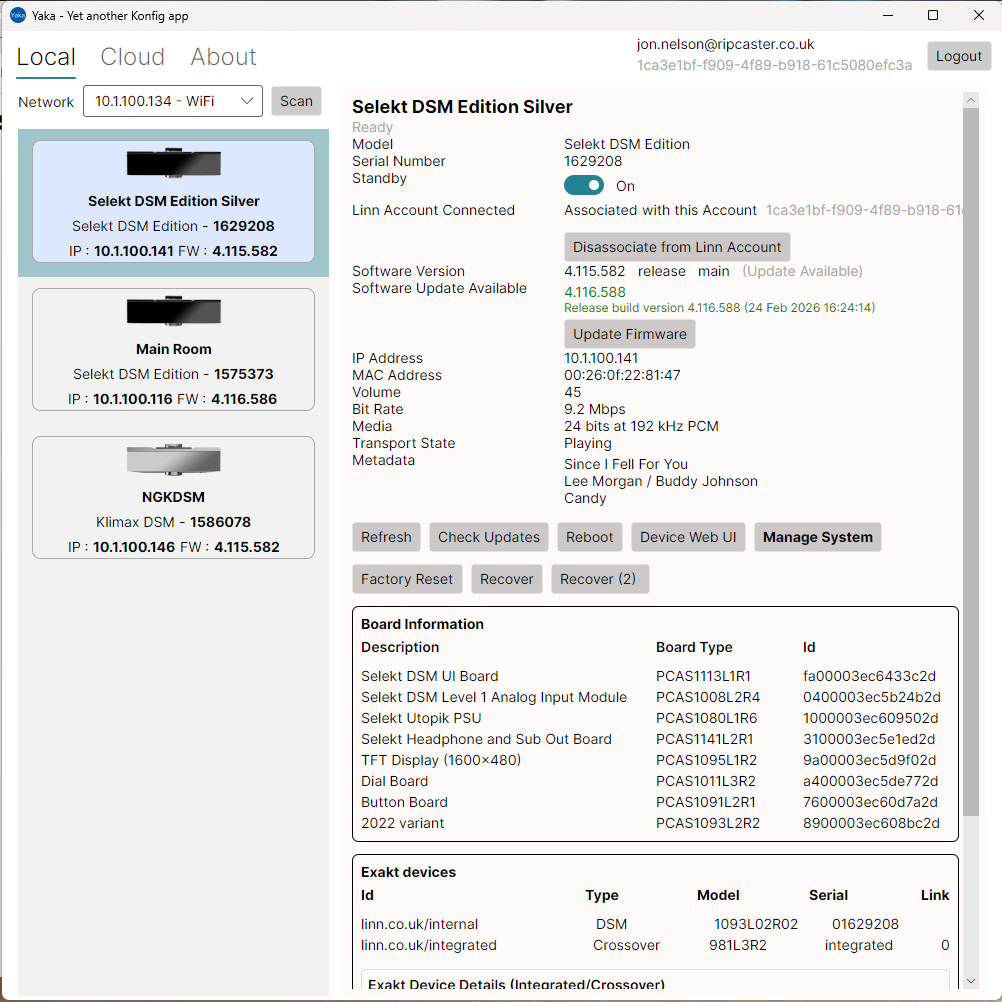
Task: Click Recover (2)
Action: pyautogui.click(x=600, y=578)
